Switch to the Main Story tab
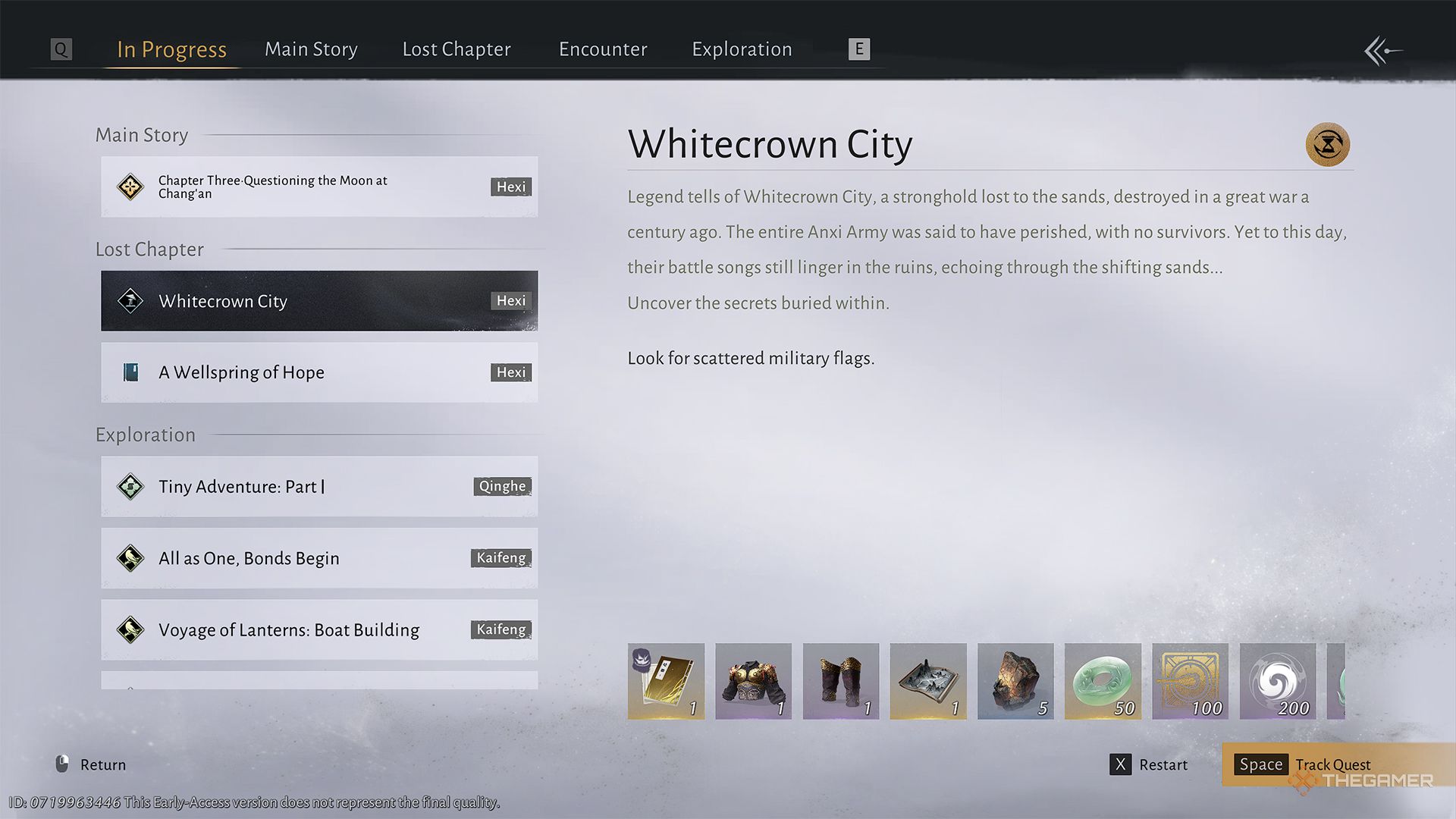Viewport: 1456px width, 819px height. (311, 49)
